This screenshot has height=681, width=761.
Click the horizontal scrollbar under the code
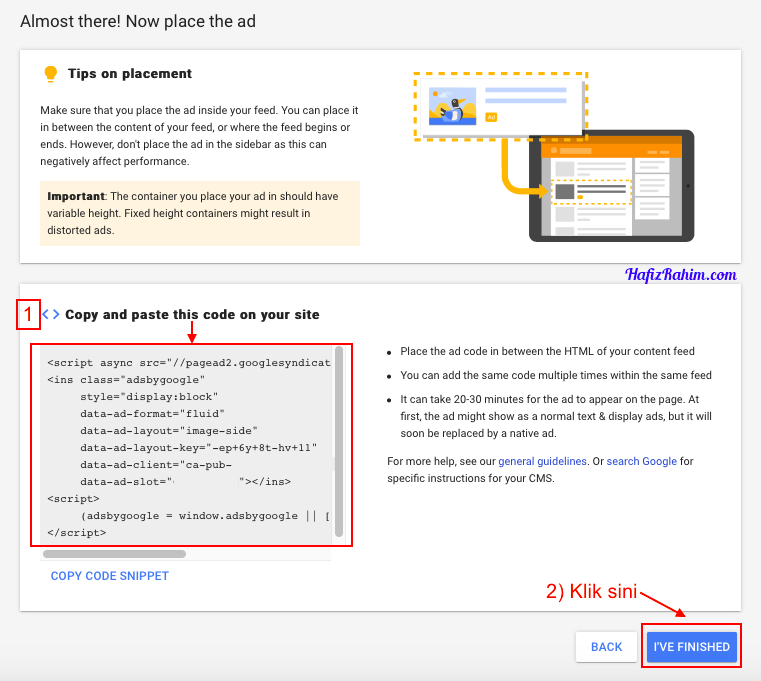pos(114,553)
